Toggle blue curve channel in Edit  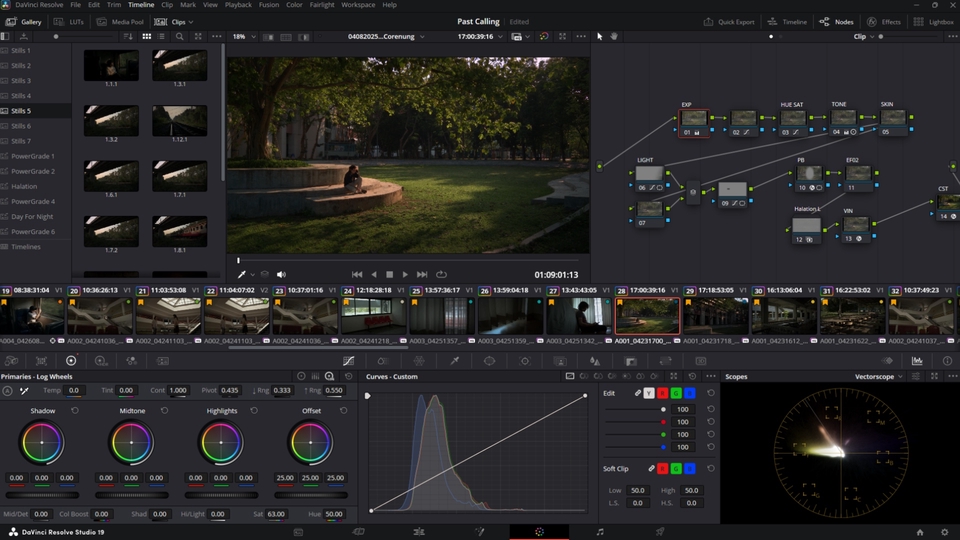[689, 393]
